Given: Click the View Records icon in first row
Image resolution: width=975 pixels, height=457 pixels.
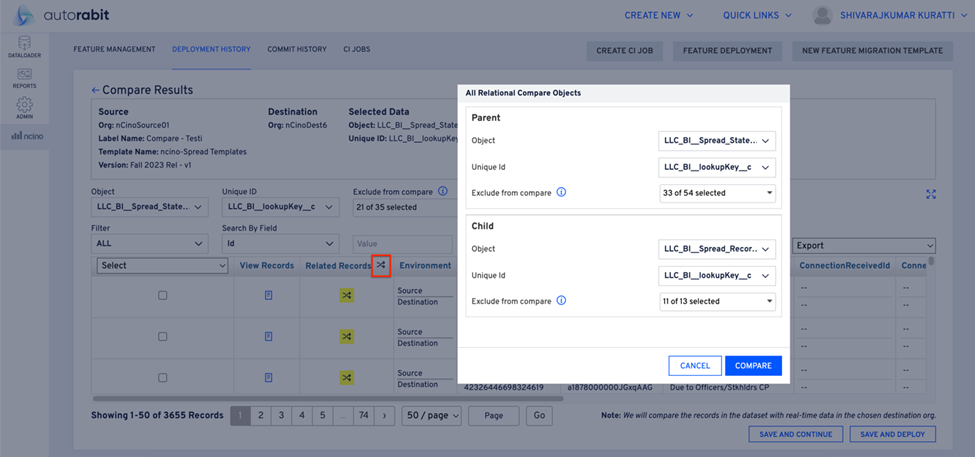Looking at the screenshot, I should (x=268, y=296).
